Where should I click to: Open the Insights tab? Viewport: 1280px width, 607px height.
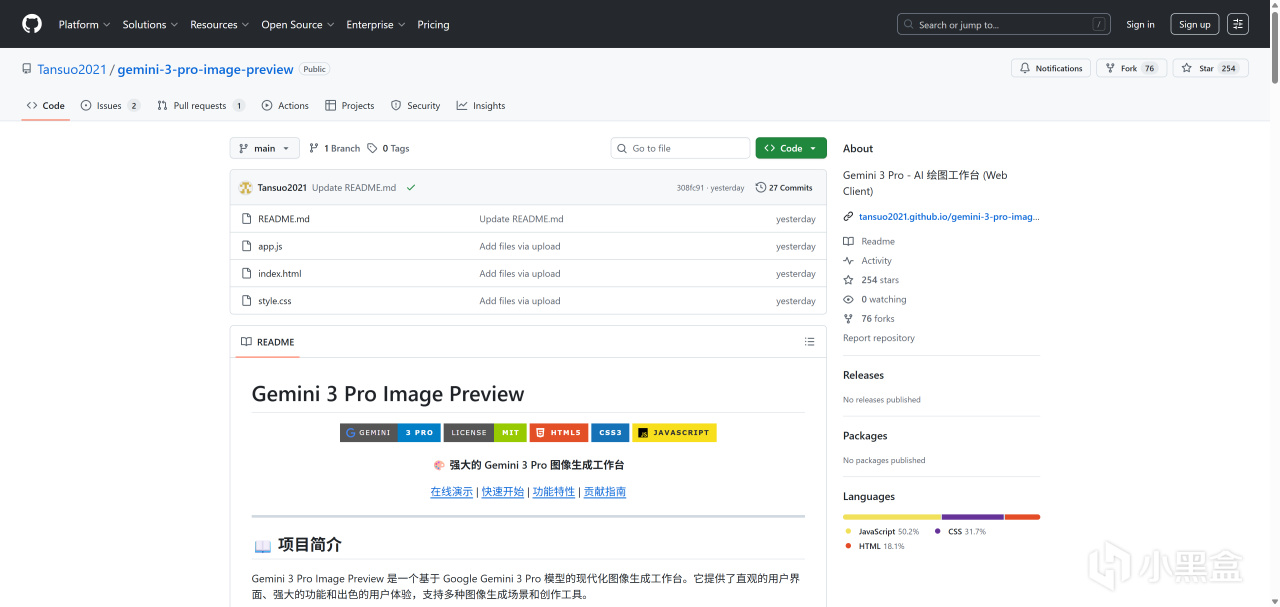click(481, 105)
